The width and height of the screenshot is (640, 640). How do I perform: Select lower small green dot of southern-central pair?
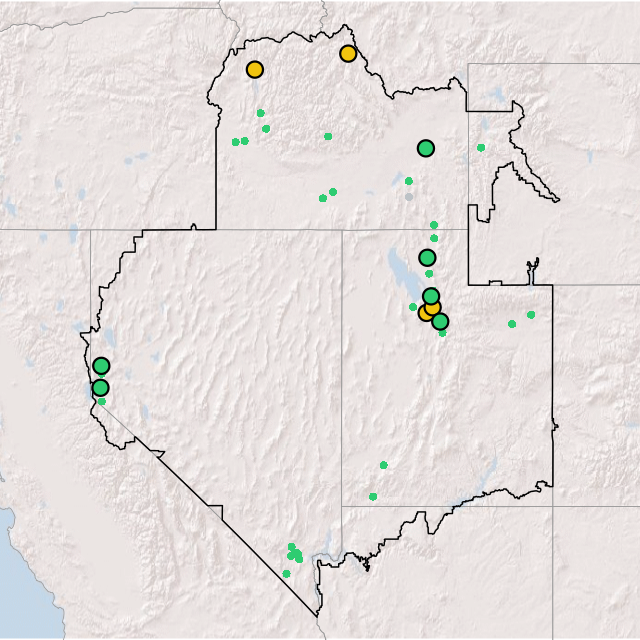click(373, 496)
